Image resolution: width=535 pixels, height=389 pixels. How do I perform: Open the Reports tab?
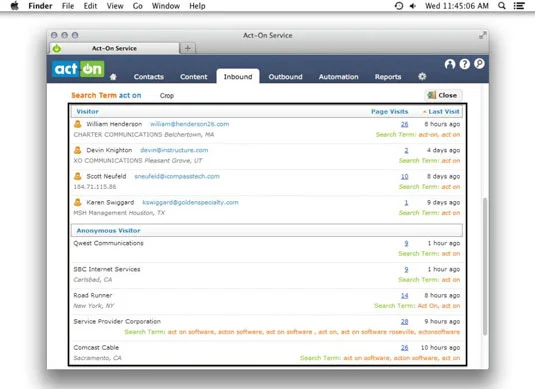[x=388, y=77]
